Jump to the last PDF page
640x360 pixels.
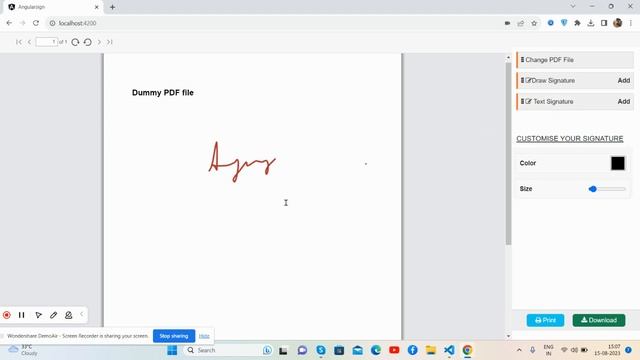click(x=110, y=42)
